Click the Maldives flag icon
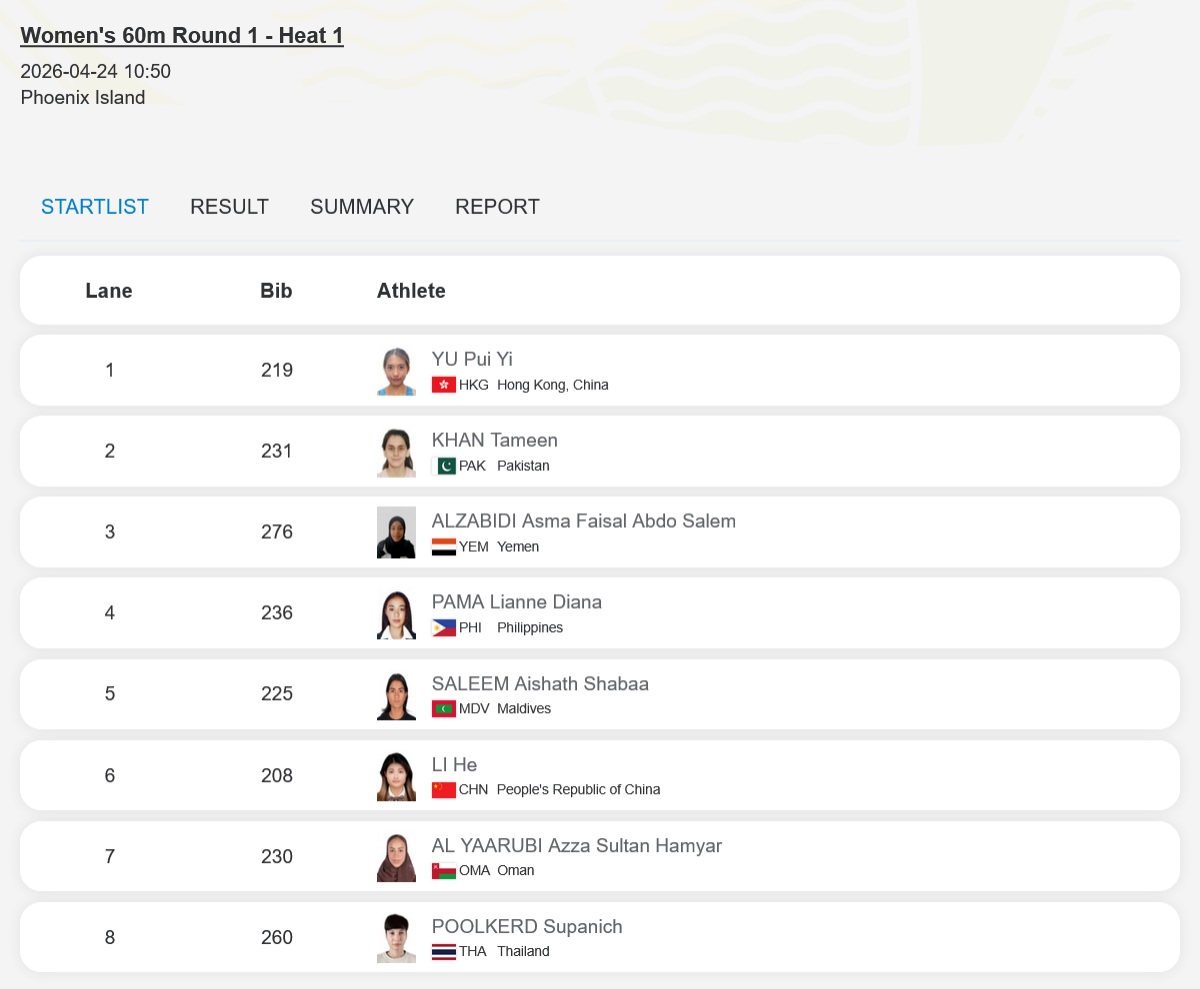 (444, 709)
